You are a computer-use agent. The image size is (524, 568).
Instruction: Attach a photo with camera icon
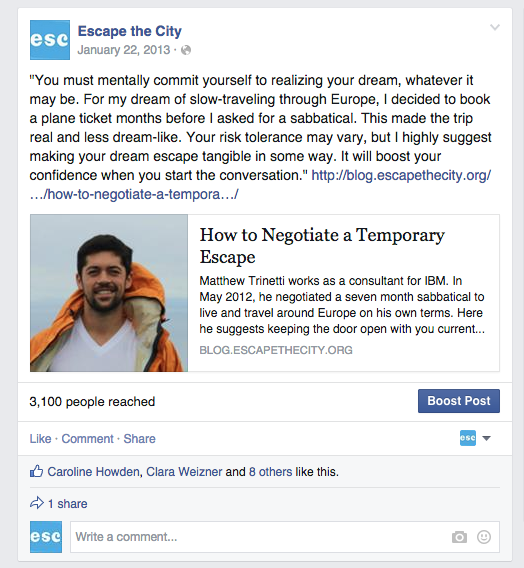pyautogui.click(x=459, y=537)
